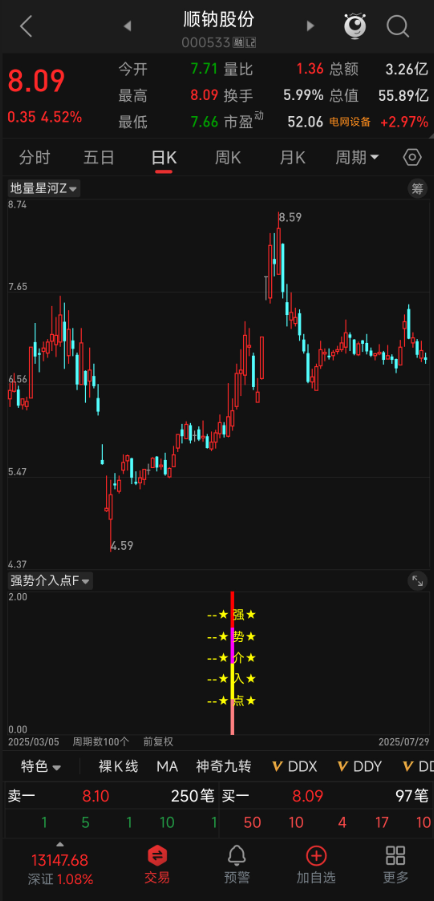Tap 深证 index value 13147.68
Screen dimensions: 434x901
coord(59,860)
